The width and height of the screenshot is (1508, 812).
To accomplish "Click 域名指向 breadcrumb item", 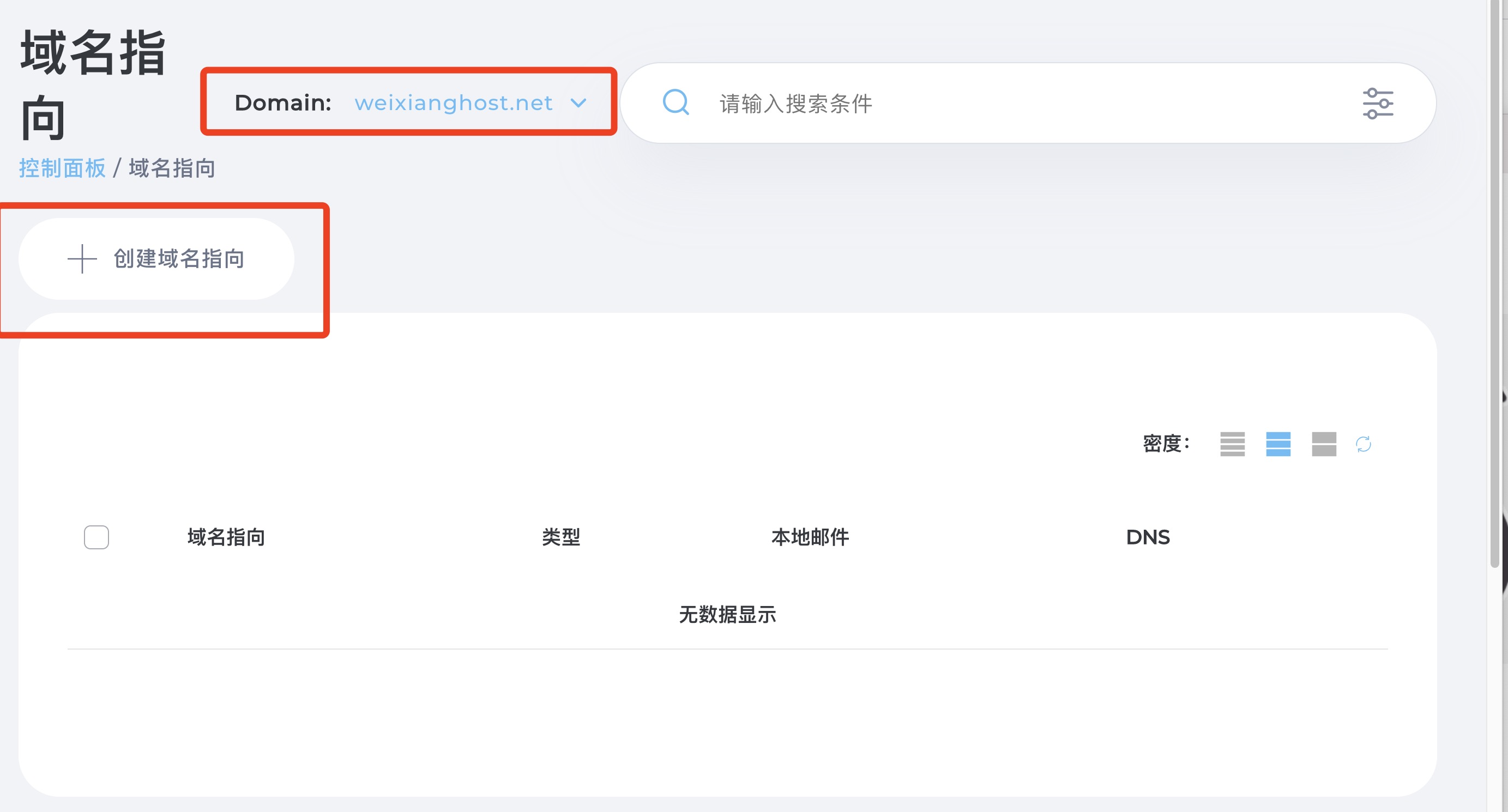I will pos(172,168).
